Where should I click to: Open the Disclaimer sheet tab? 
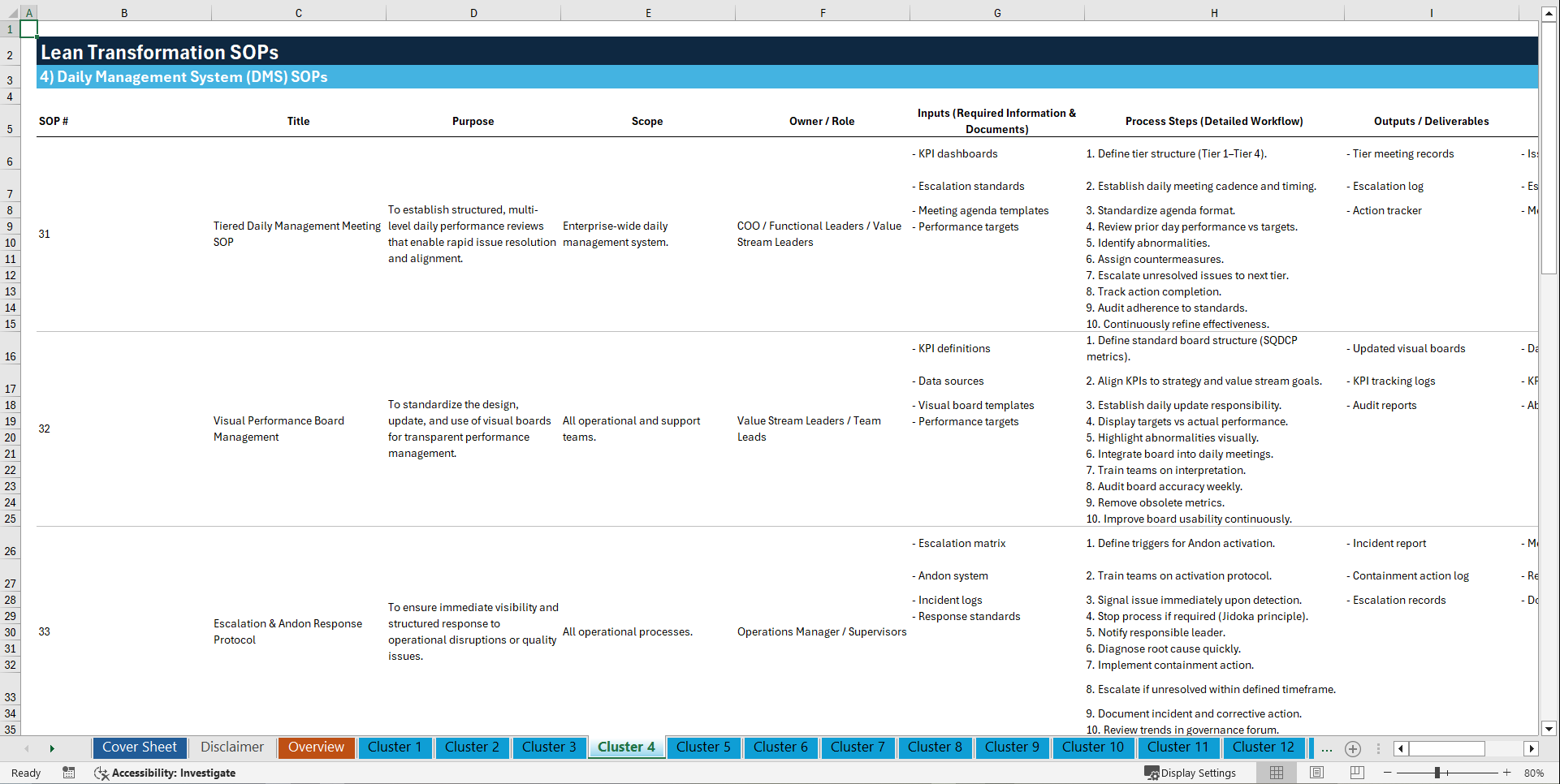[231, 747]
